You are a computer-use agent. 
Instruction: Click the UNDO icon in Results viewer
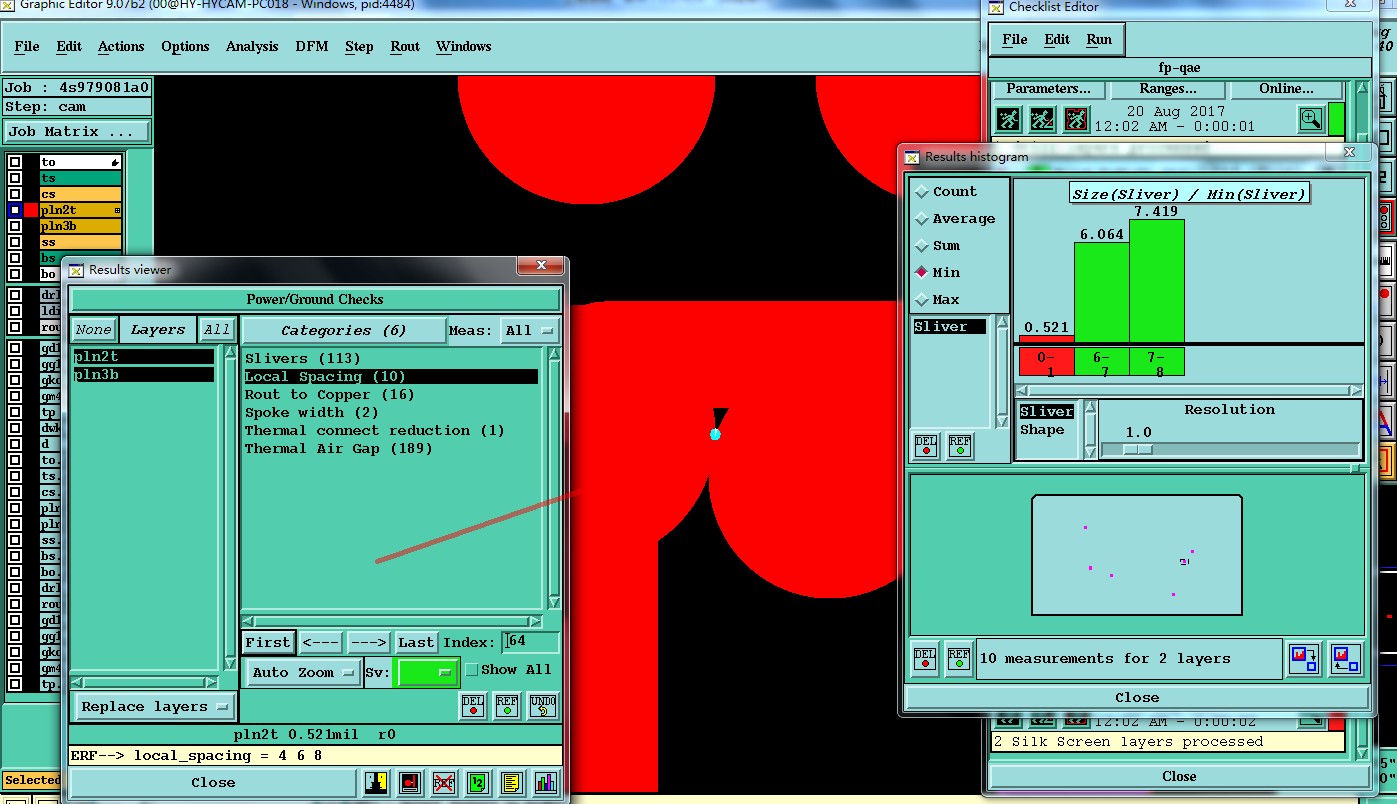point(542,706)
